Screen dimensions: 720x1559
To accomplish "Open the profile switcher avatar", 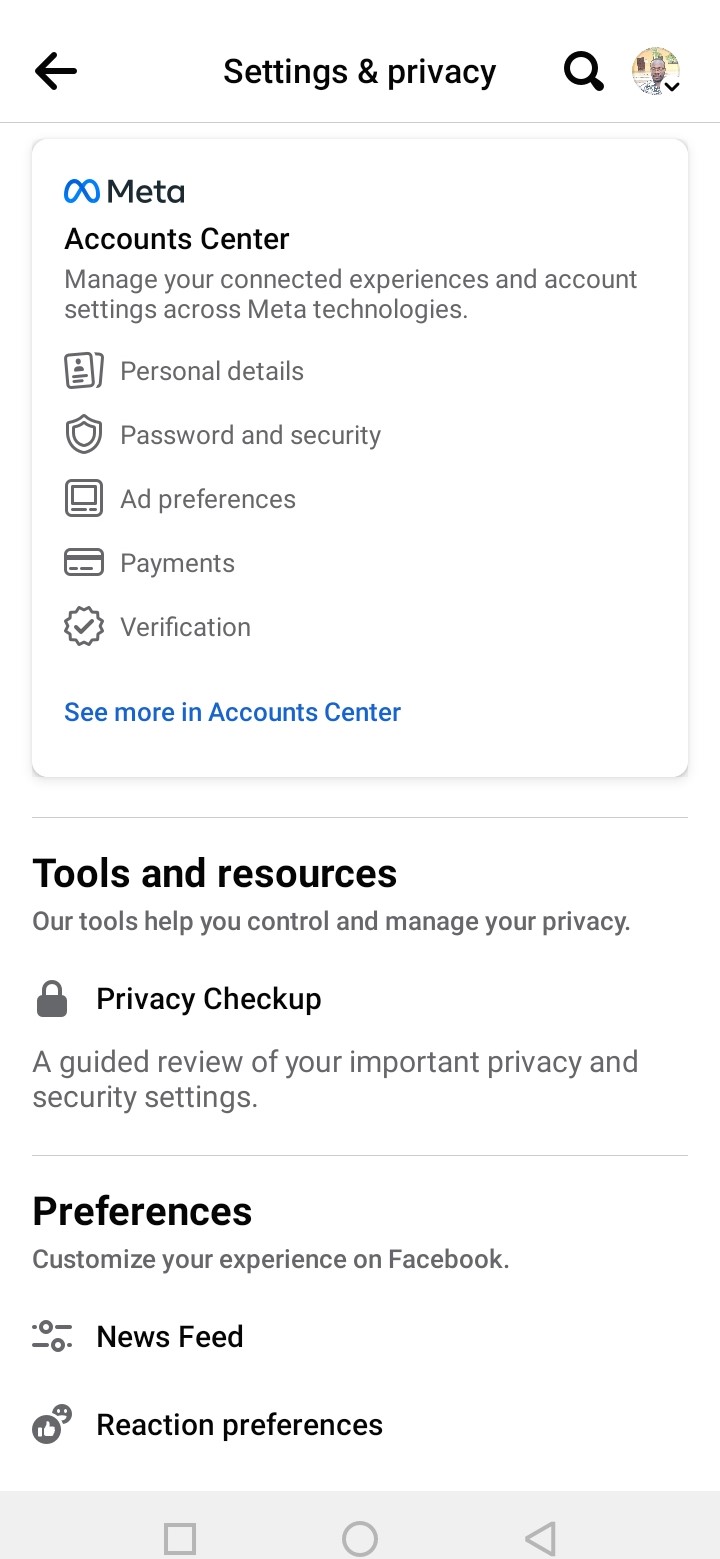I will [x=656, y=71].
